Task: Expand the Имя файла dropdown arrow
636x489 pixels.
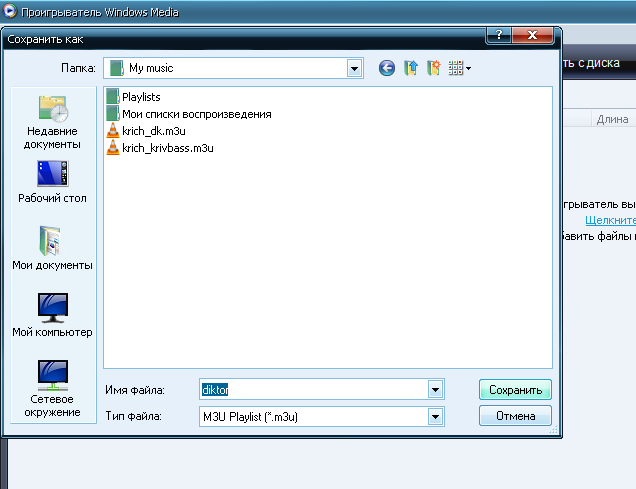Action: (x=435, y=390)
